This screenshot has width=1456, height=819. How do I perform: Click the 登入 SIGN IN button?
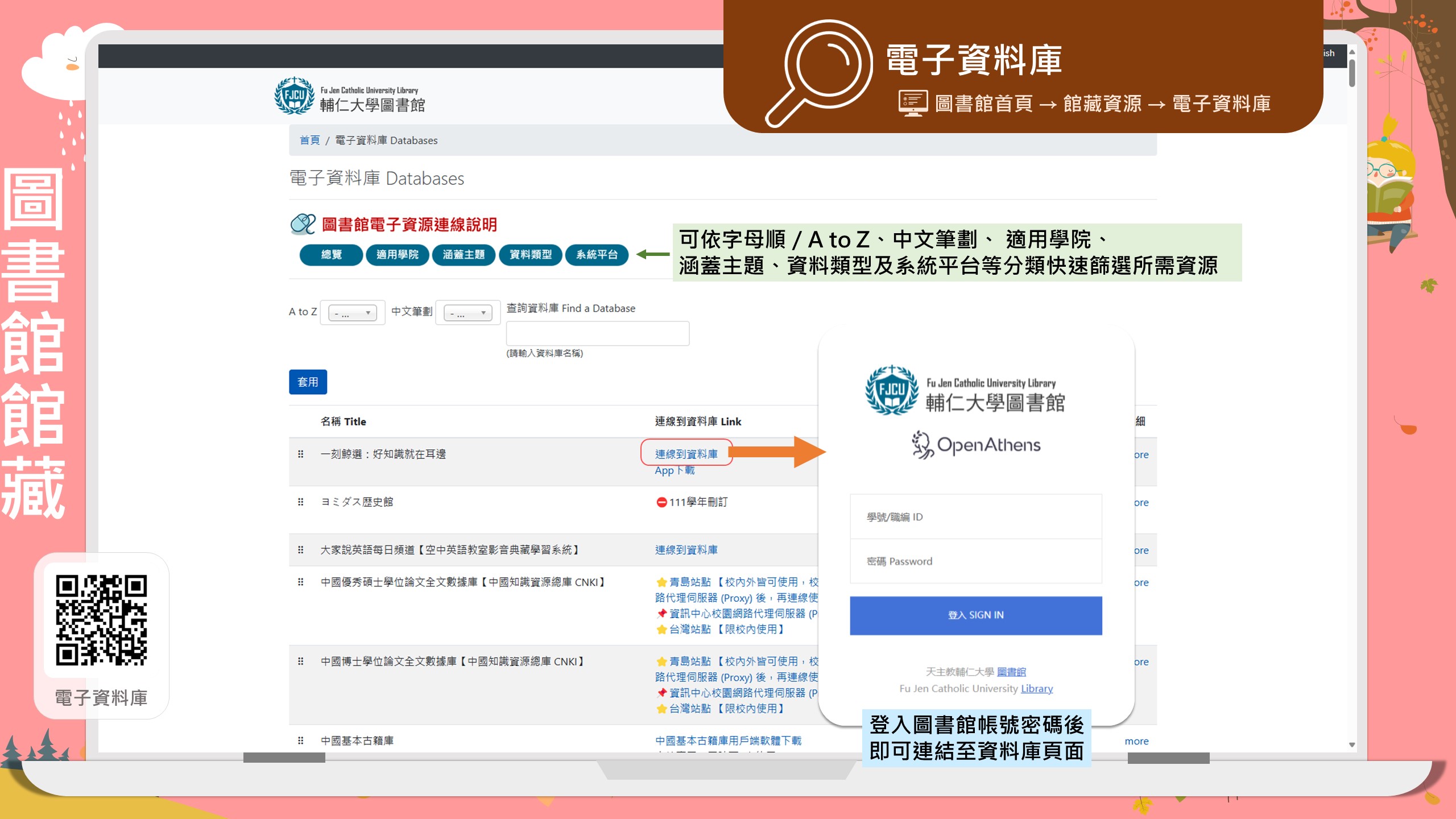tap(976, 615)
